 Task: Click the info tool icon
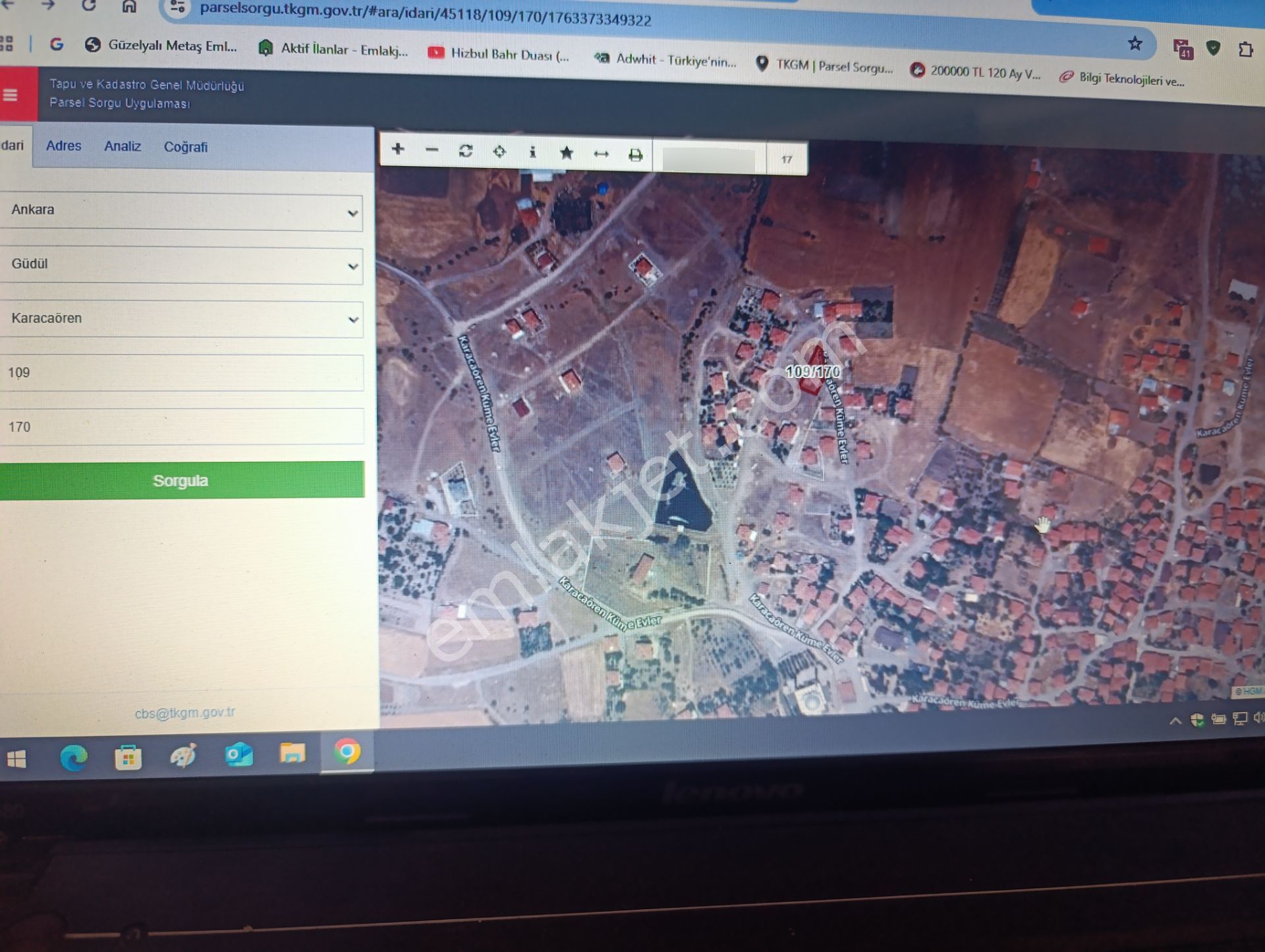(x=532, y=153)
